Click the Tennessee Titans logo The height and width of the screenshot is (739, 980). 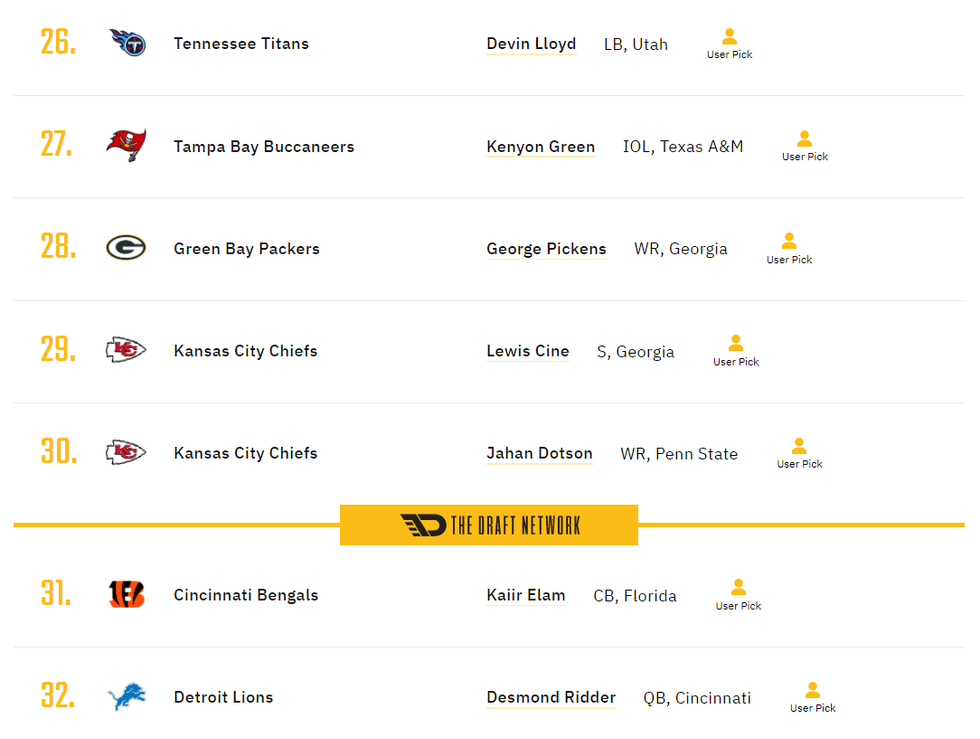(126, 44)
